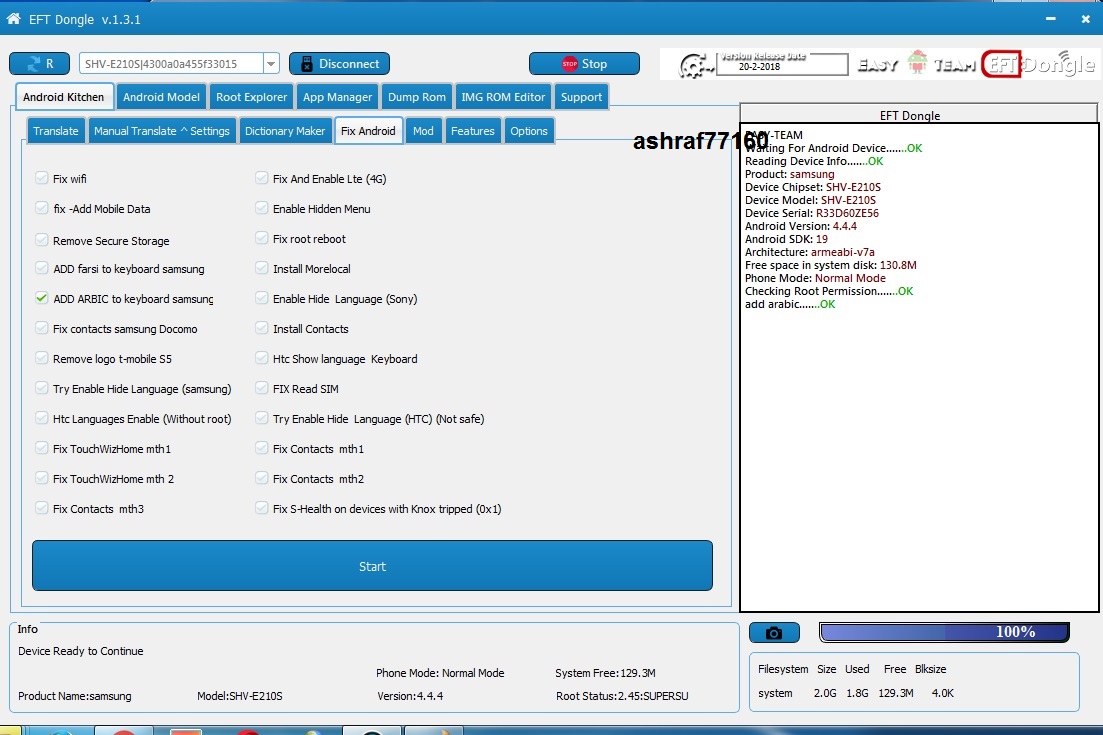Click the 'Root Status:2.45:SUPERSU' info text
1103x735 pixels.
622,696
